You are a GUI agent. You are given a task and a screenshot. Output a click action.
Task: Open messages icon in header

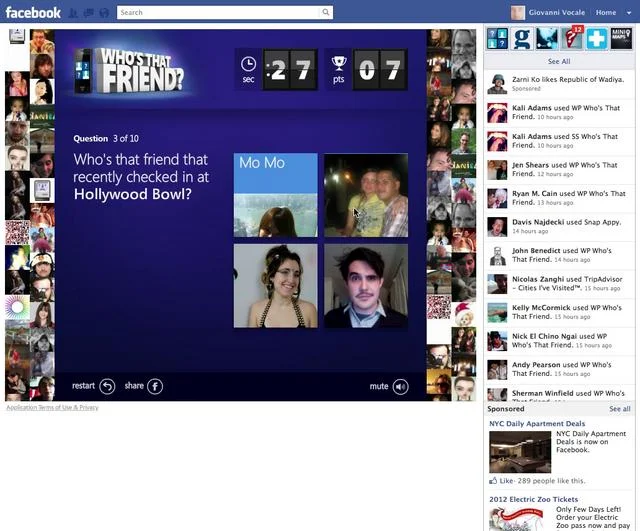pos(89,13)
